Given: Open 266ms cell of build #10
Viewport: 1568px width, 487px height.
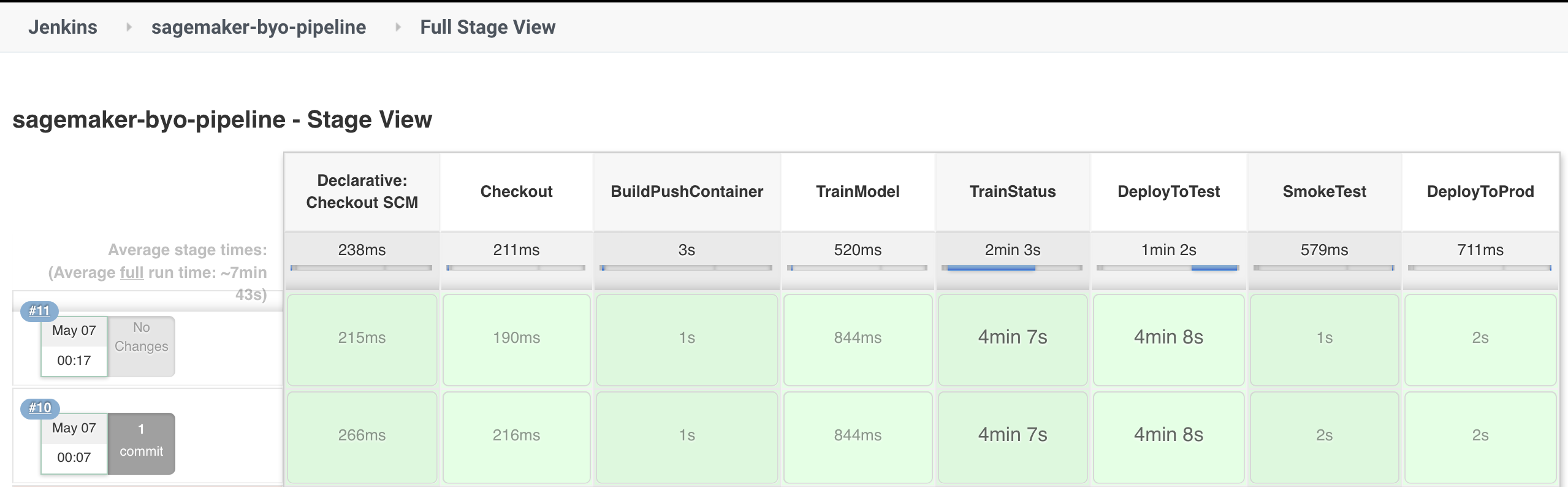Looking at the screenshot, I should pos(362,437).
